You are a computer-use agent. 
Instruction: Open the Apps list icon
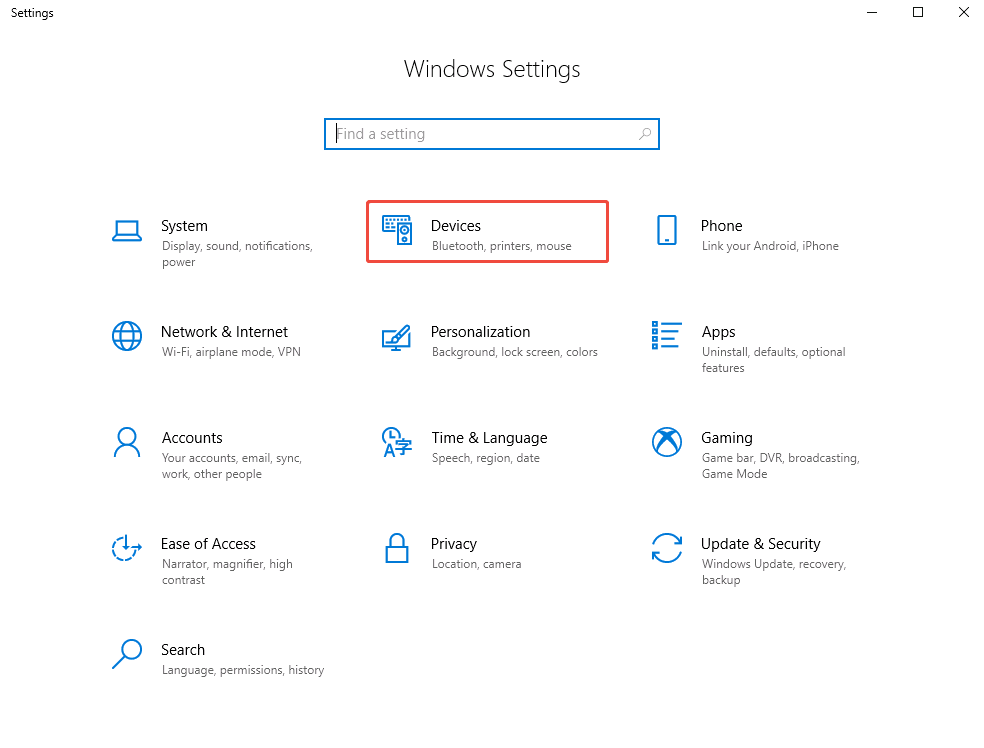[667, 336]
